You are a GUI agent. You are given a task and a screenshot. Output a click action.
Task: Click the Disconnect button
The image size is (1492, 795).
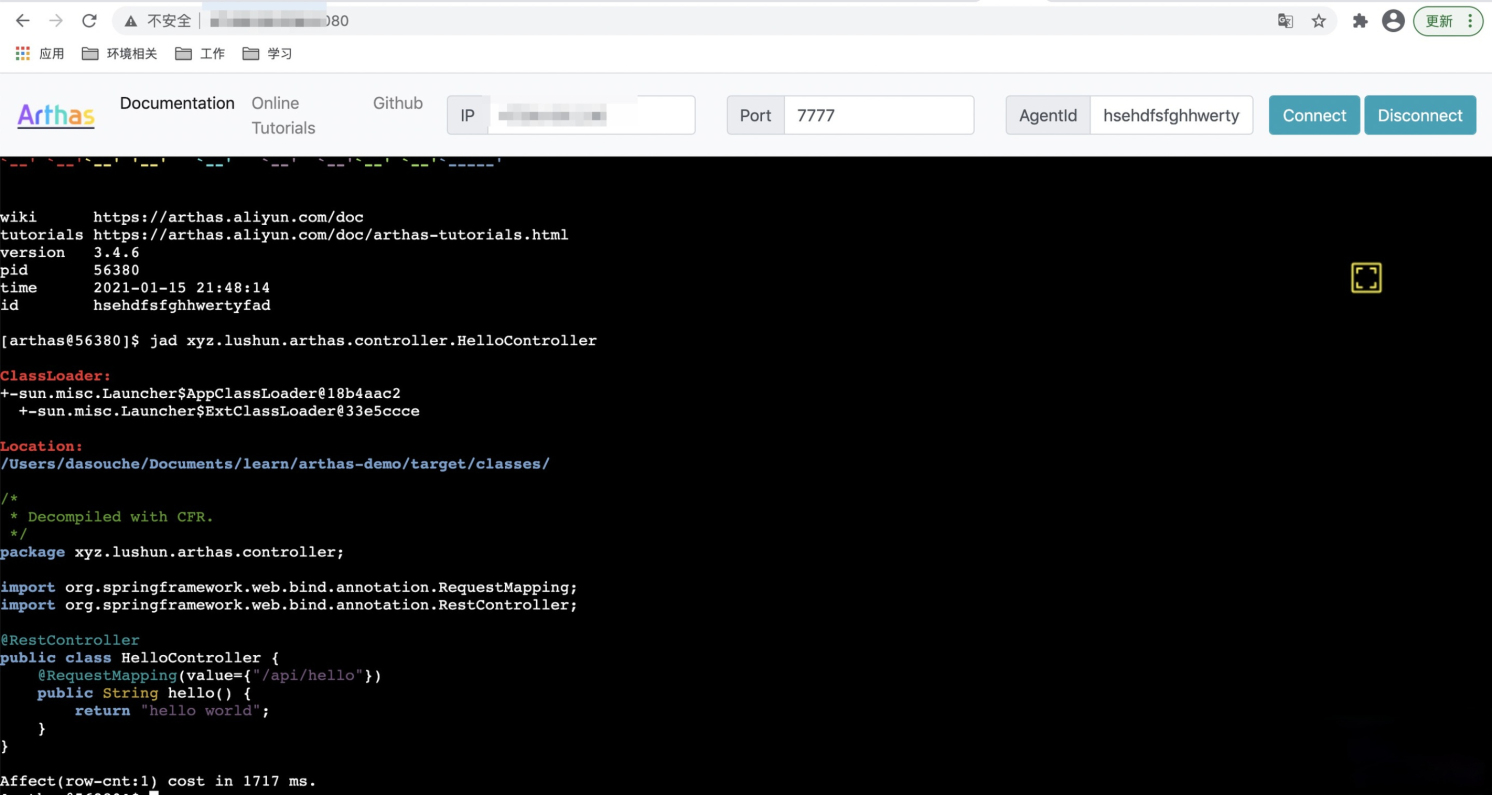1420,115
